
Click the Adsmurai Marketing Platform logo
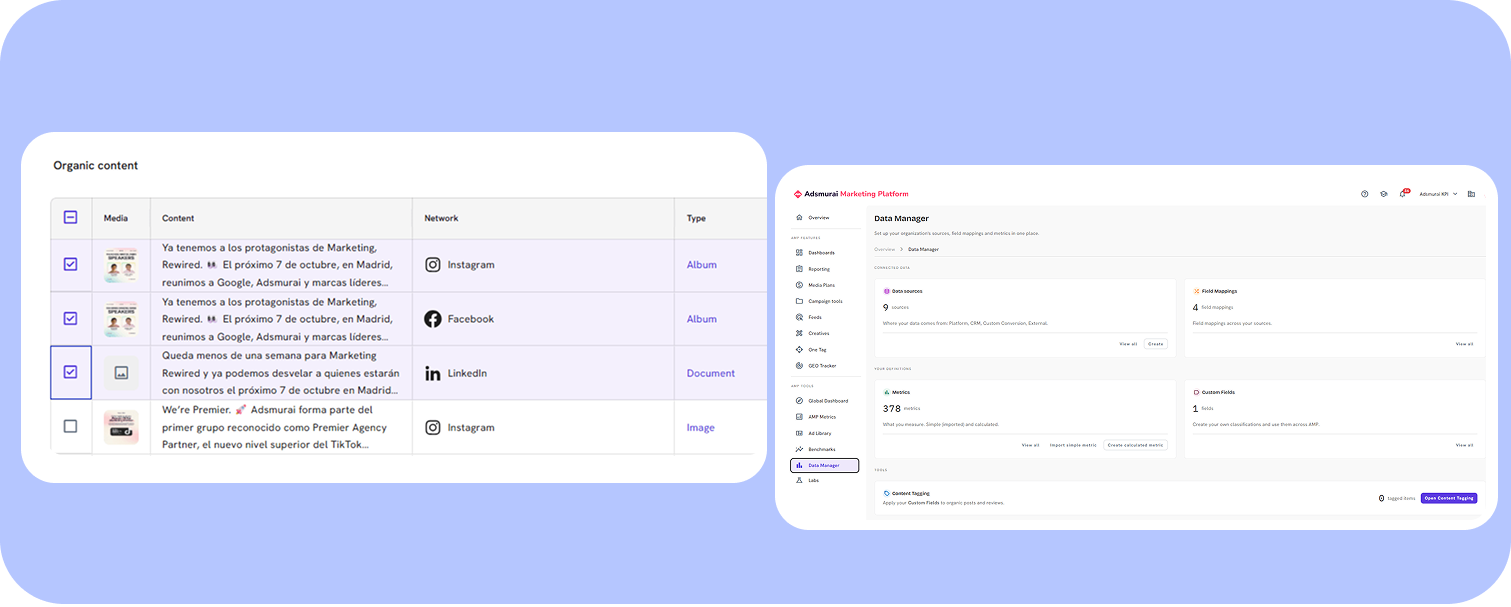pos(851,194)
